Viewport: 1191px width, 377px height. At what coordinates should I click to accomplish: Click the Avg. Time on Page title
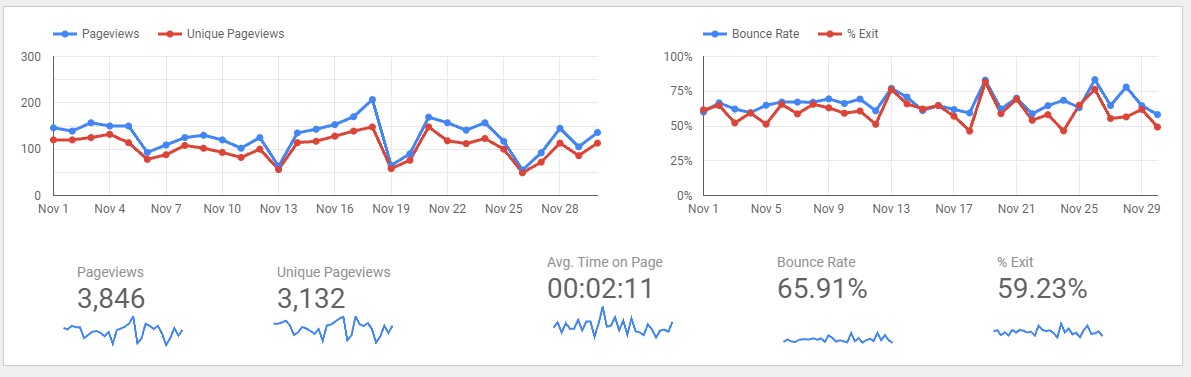605,262
